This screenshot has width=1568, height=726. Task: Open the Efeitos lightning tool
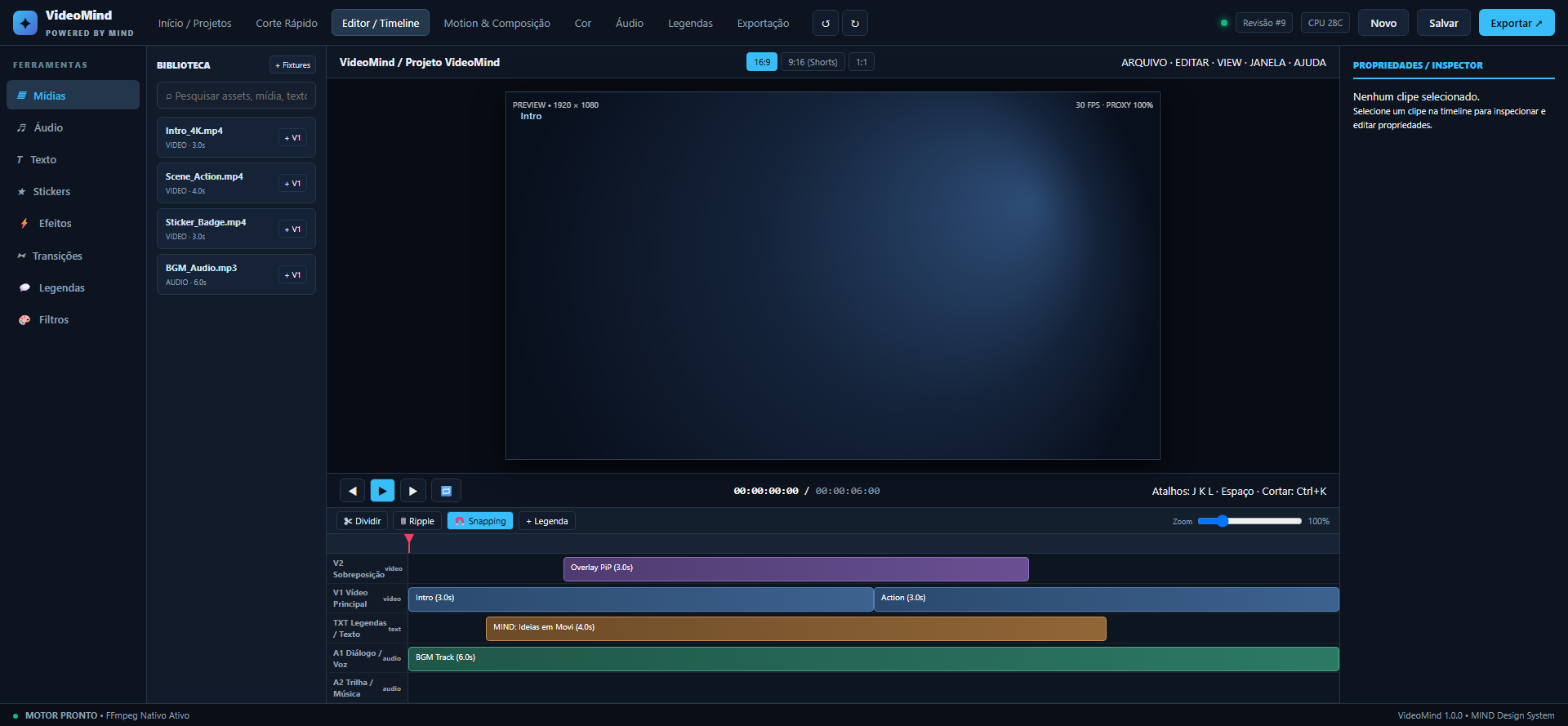click(x=73, y=223)
